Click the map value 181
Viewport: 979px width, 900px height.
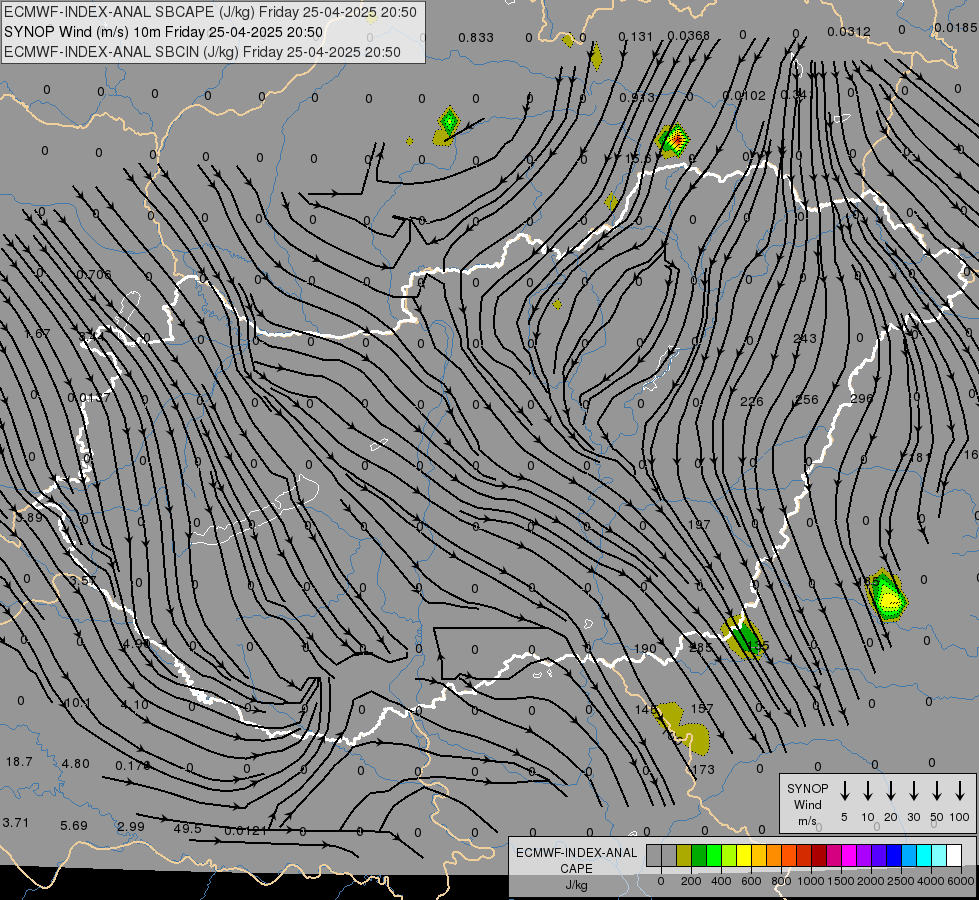click(x=919, y=458)
